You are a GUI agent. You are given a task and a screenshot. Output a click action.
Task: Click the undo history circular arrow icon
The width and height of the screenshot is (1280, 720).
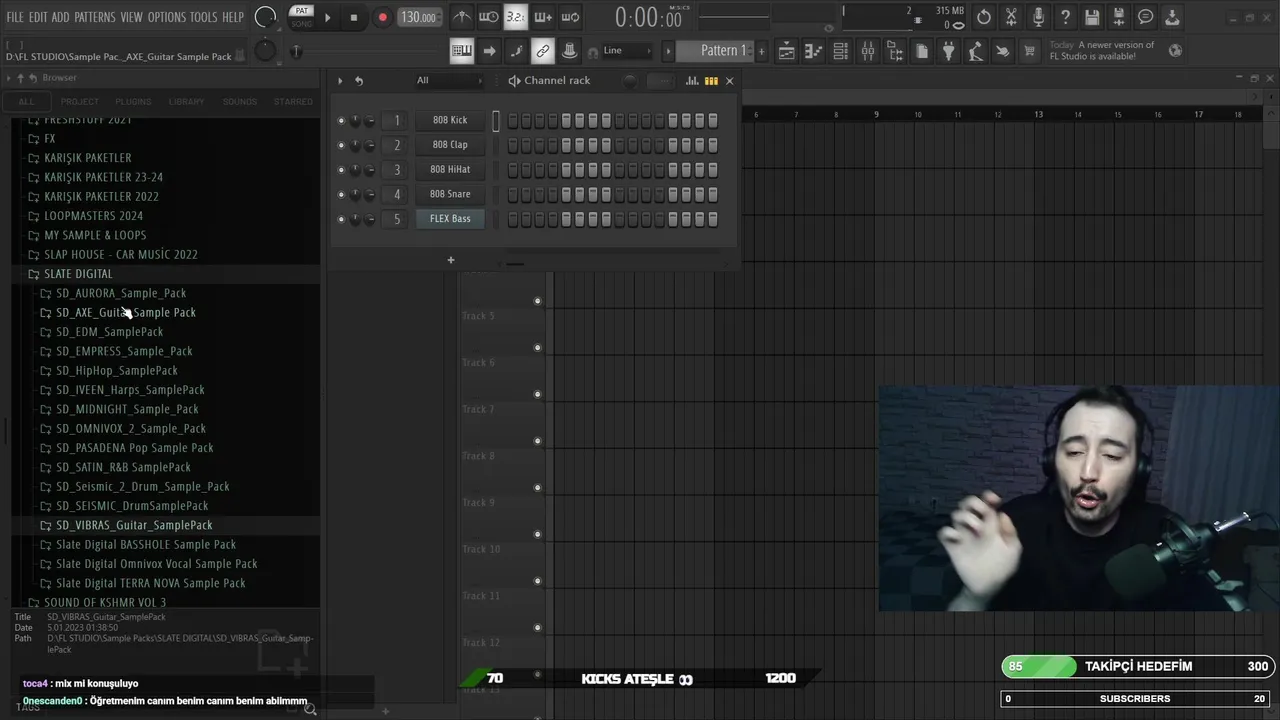tap(984, 17)
